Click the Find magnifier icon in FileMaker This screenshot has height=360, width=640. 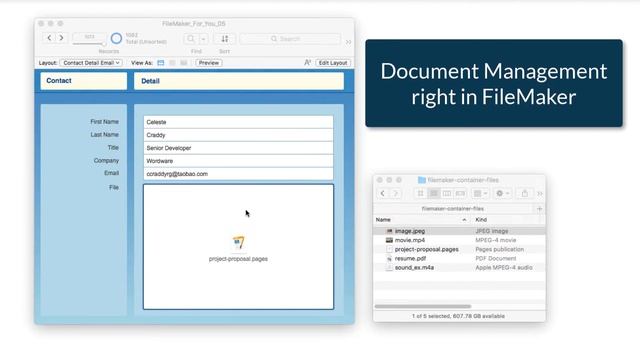click(191, 39)
